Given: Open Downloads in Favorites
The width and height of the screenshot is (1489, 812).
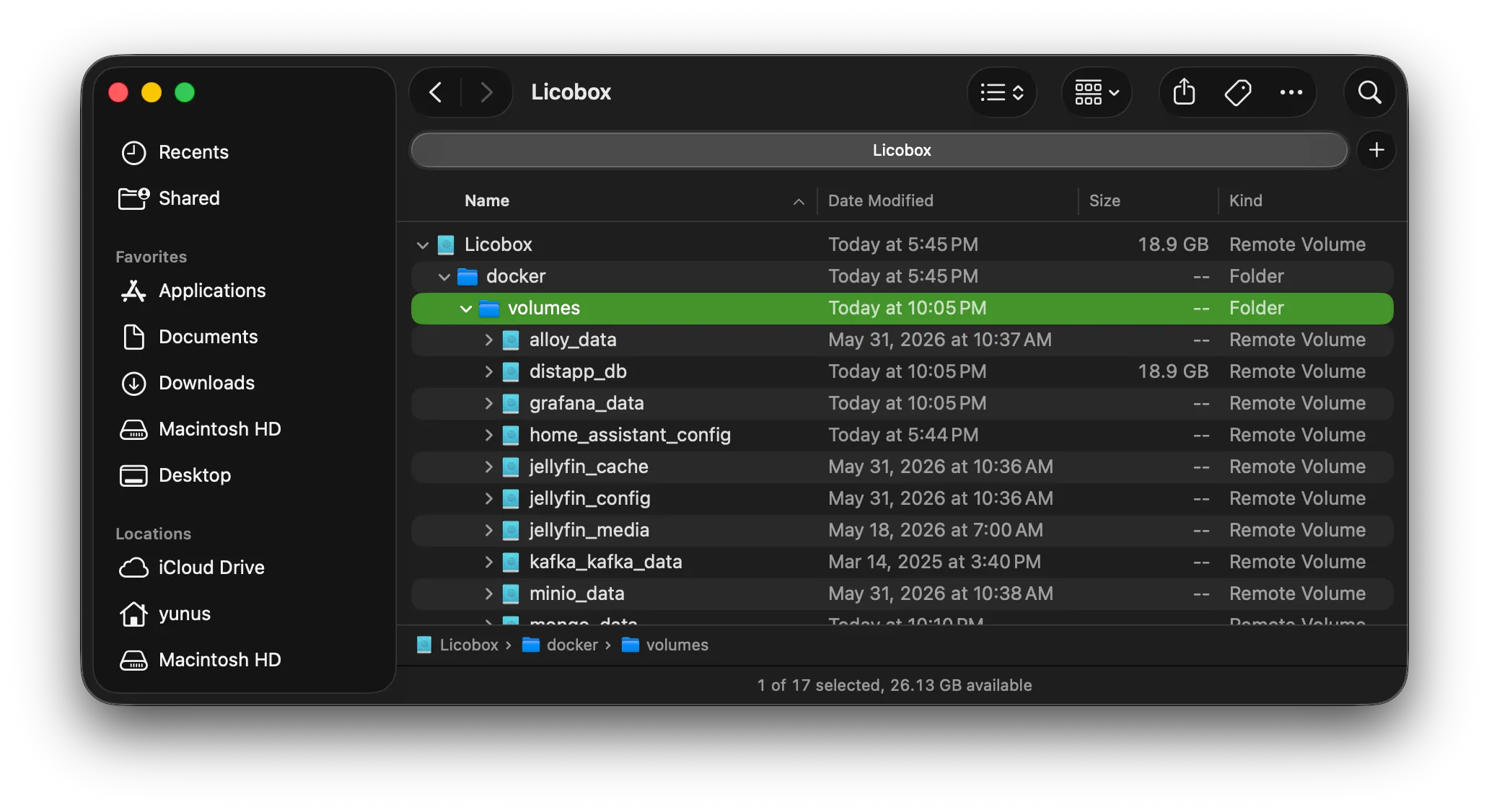Looking at the screenshot, I should point(188,383).
